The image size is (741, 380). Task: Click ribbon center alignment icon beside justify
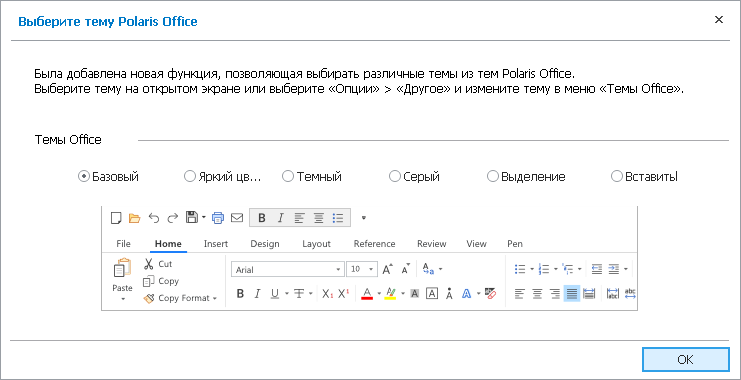[x=537, y=294]
